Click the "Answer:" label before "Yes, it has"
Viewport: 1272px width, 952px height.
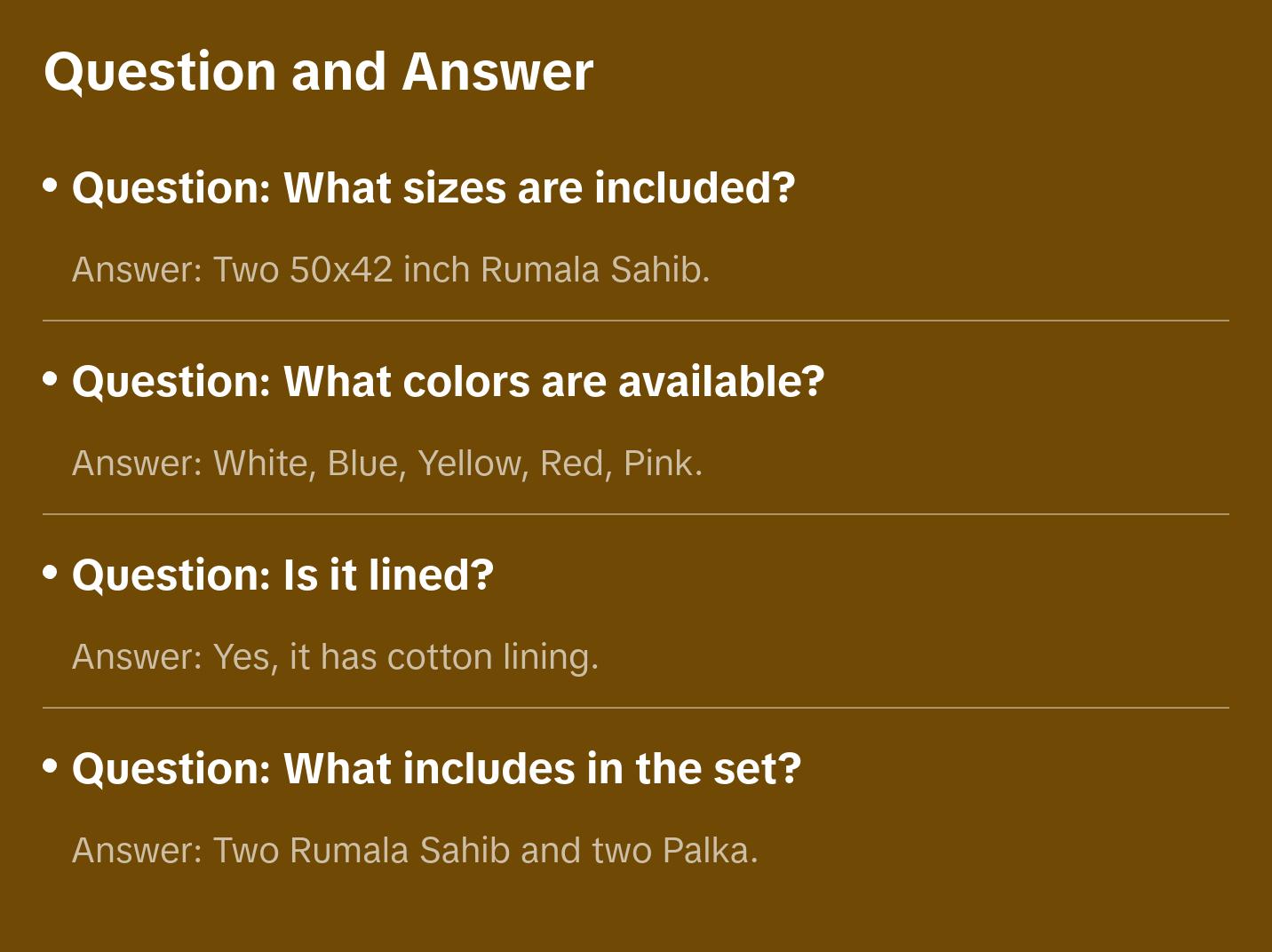[137, 657]
